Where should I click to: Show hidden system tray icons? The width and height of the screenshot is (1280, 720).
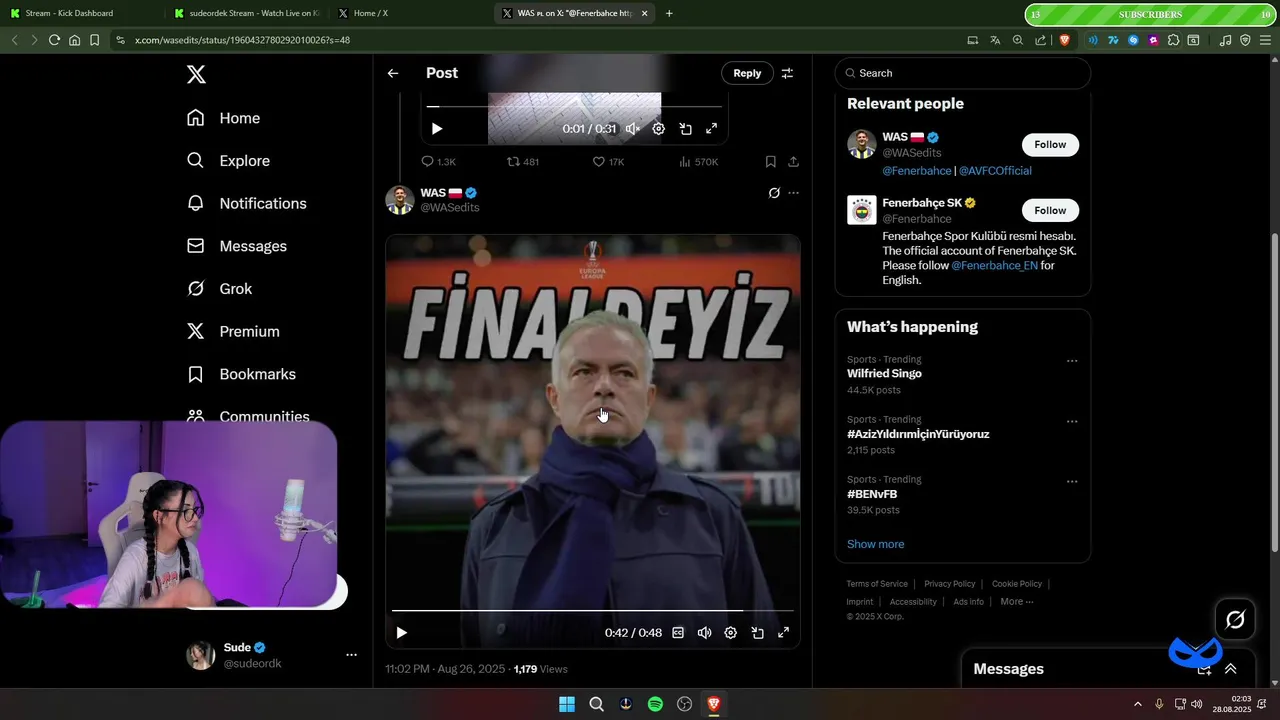click(1137, 704)
